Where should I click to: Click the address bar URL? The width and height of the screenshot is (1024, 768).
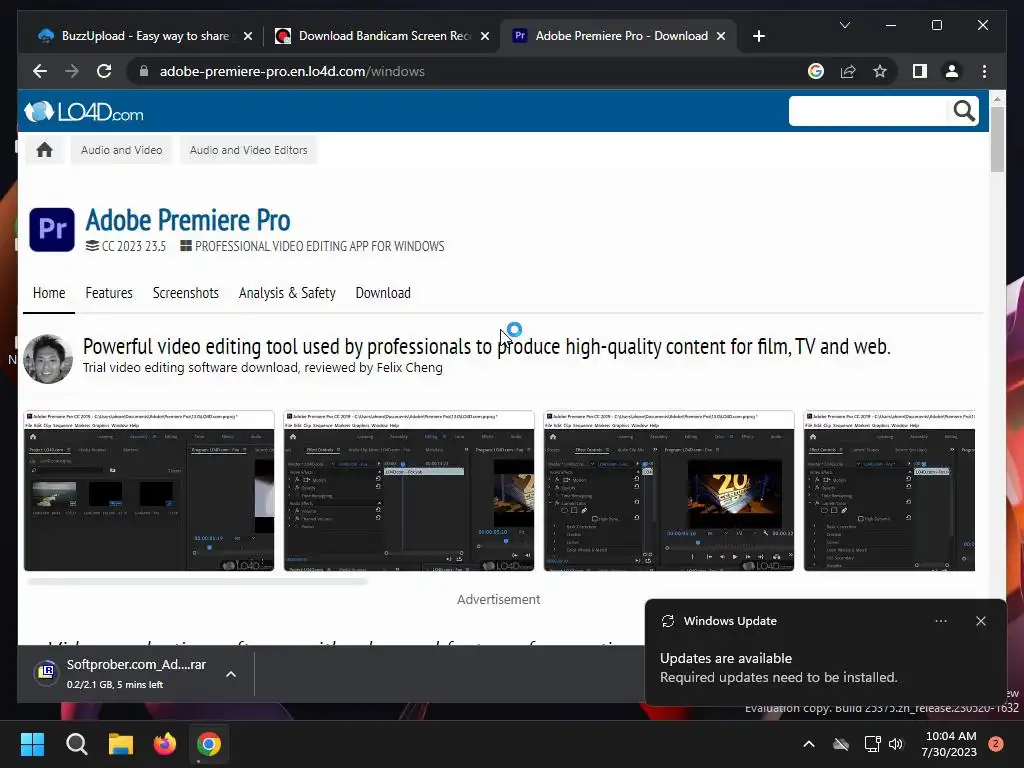[292, 71]
